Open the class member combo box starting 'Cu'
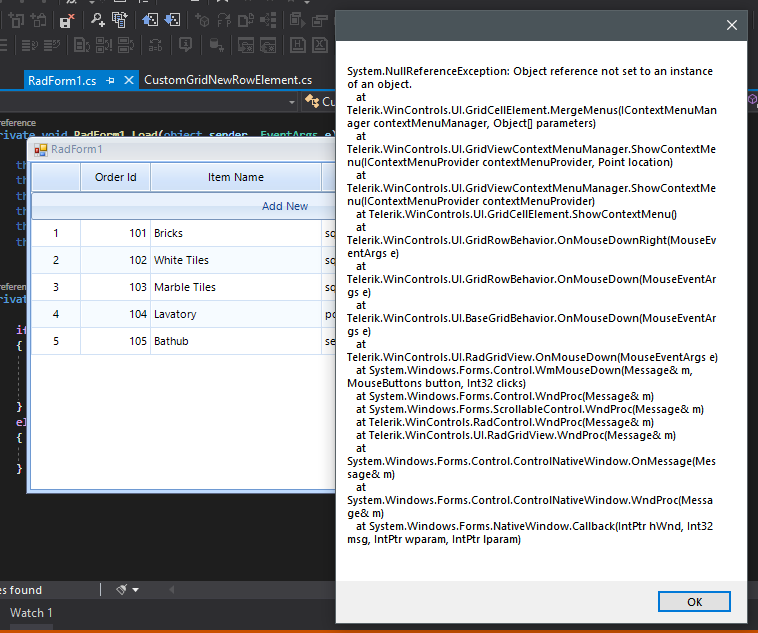Image resolution: width=758 pixels, height=633 pixels. click(x=319, y=102)
